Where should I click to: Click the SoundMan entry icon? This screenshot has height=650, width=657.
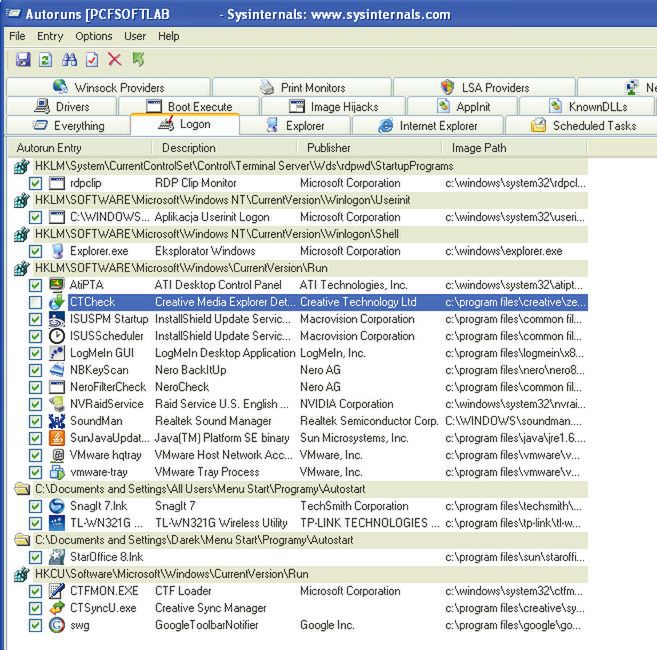click(x=57, y=421)
